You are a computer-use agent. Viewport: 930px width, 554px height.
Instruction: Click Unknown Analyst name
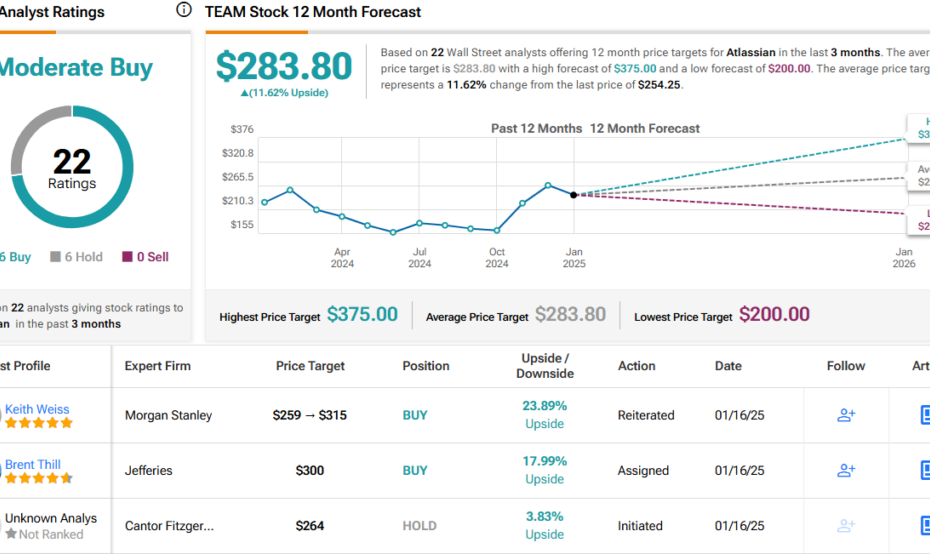point(51,518)
